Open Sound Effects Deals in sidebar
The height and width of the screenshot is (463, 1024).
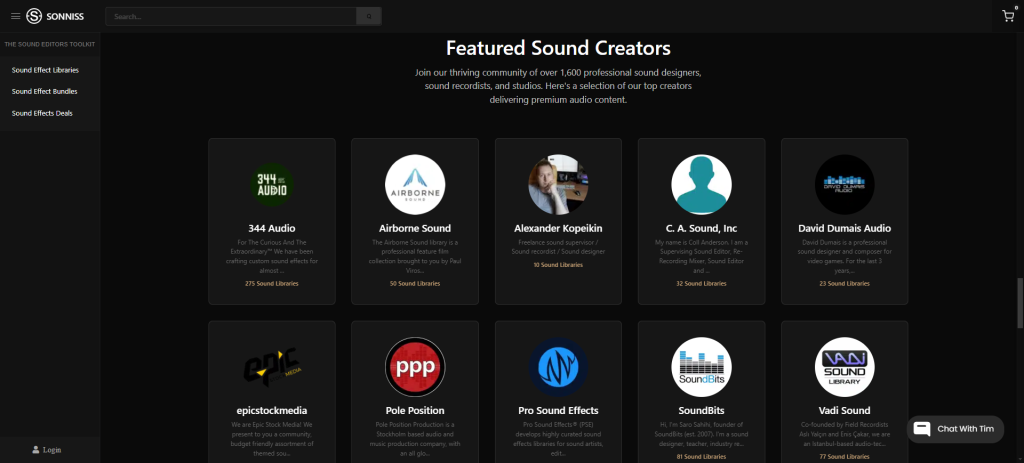(x=42, y=113)
